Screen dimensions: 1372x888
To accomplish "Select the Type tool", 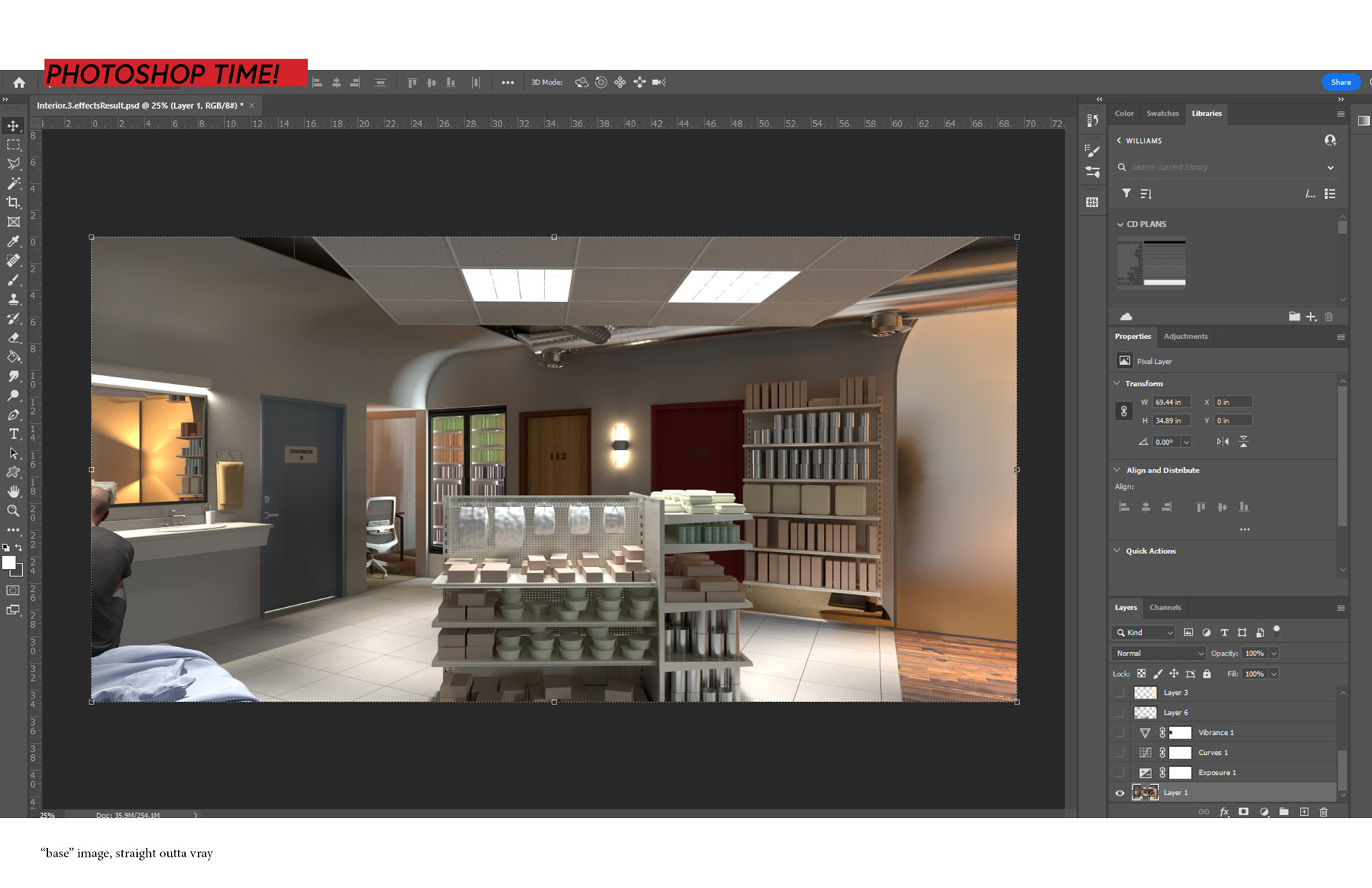I will (13, 434).
